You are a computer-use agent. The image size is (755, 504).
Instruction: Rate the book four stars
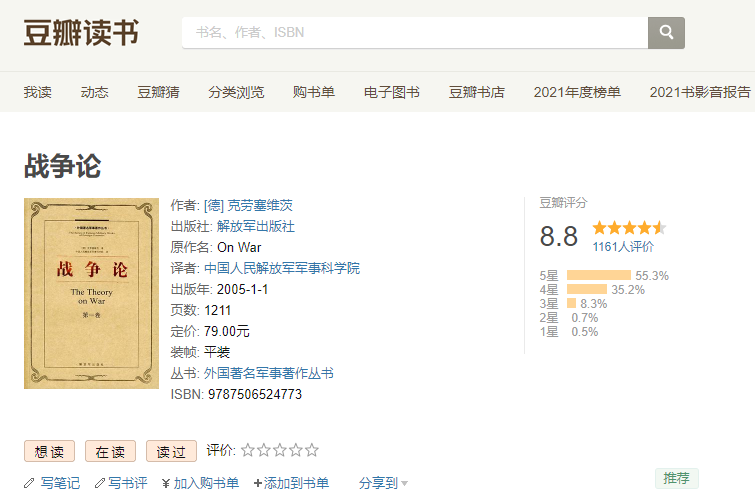[x=295, y=450]
